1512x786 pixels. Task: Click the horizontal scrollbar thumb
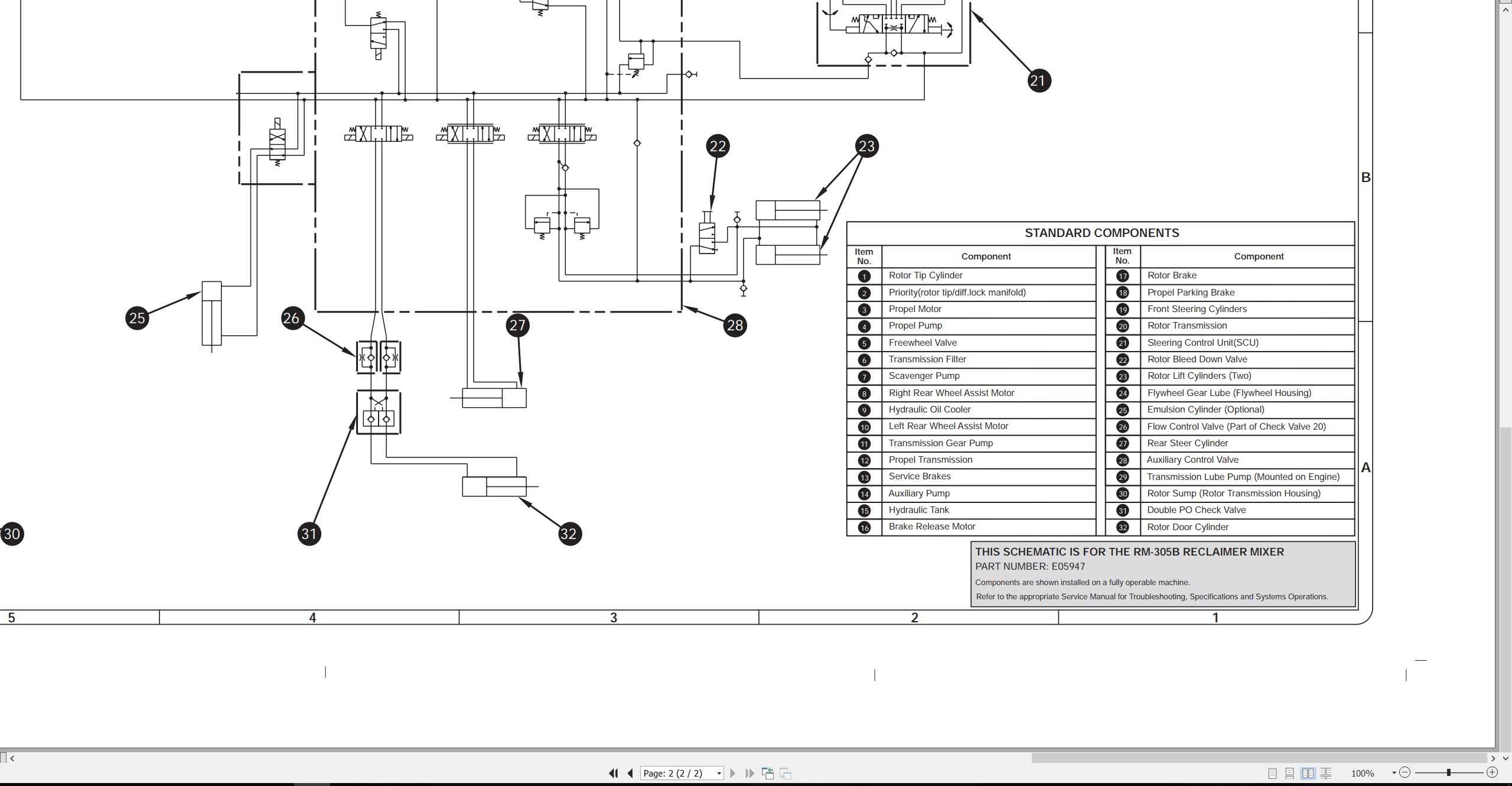coord(1259,758)
